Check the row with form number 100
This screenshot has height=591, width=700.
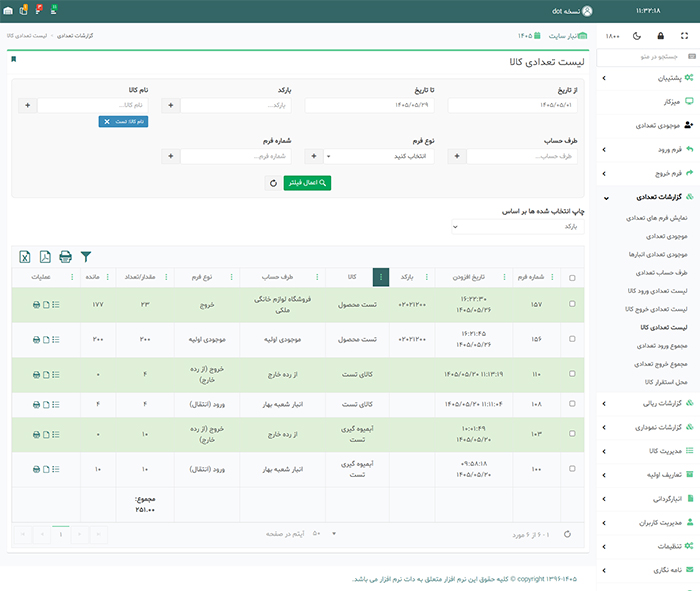[x=572, y=468]
